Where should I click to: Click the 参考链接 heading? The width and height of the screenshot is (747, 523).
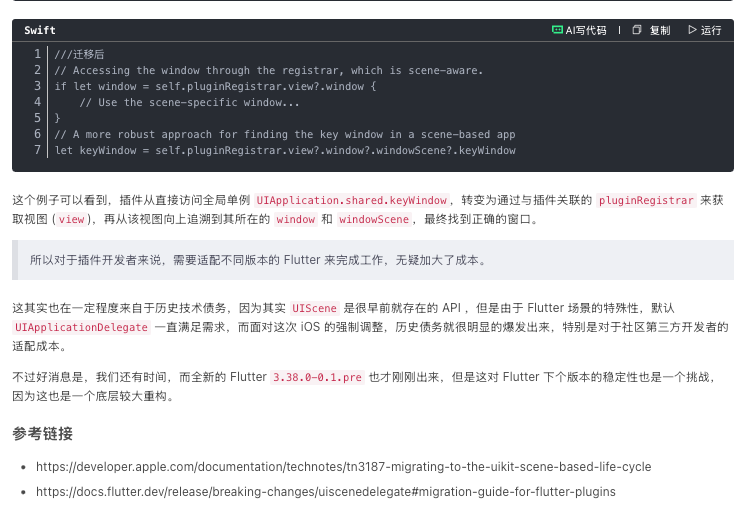tap(42, 434)
